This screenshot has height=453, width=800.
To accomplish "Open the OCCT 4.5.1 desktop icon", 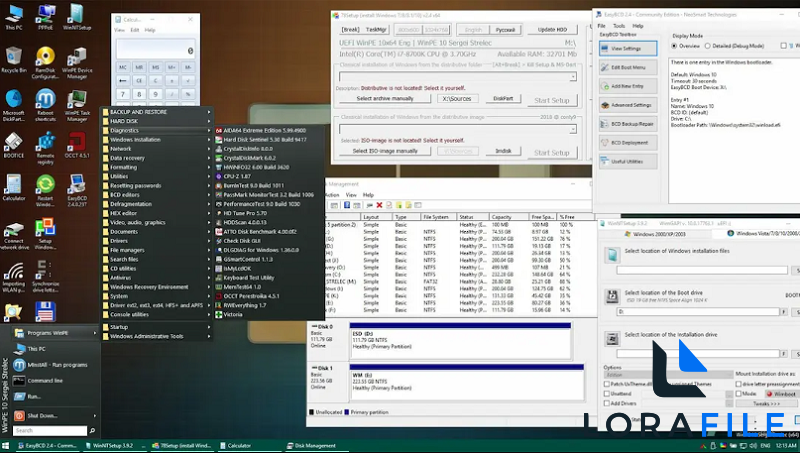I will coord(77,145).
